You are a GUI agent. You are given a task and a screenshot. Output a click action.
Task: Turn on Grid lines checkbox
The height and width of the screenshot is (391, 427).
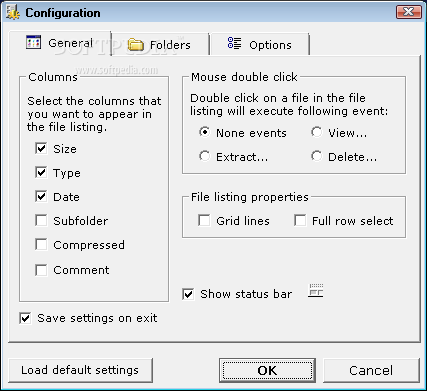point(204,220)
